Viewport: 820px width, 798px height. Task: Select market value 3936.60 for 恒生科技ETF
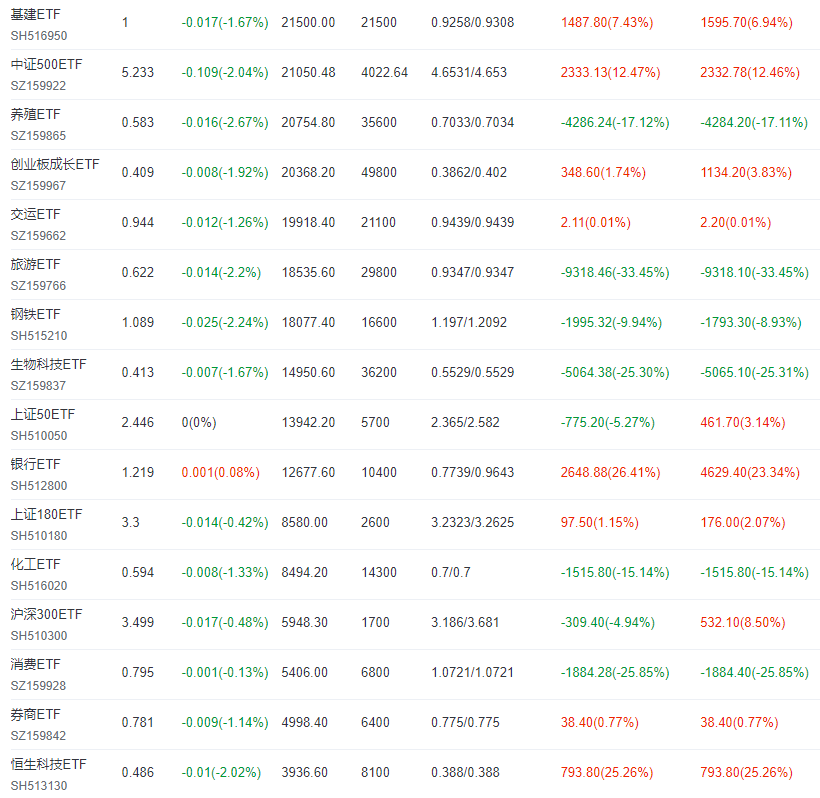coord(305,772)
